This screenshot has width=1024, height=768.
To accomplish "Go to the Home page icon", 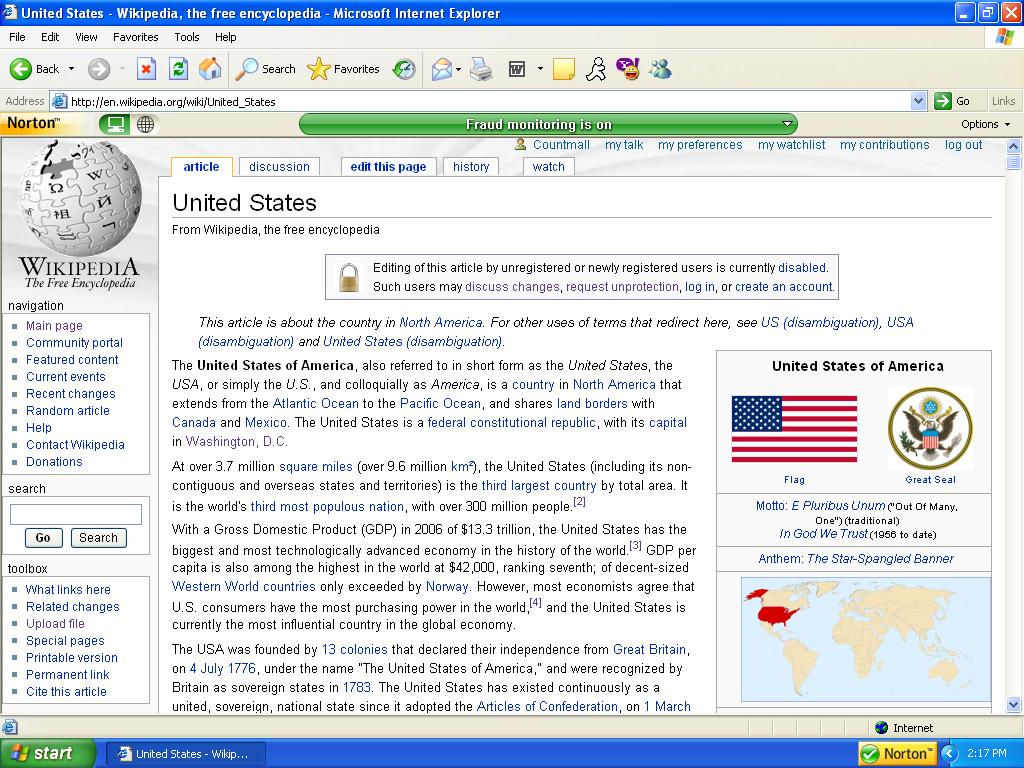I will 210,69.
